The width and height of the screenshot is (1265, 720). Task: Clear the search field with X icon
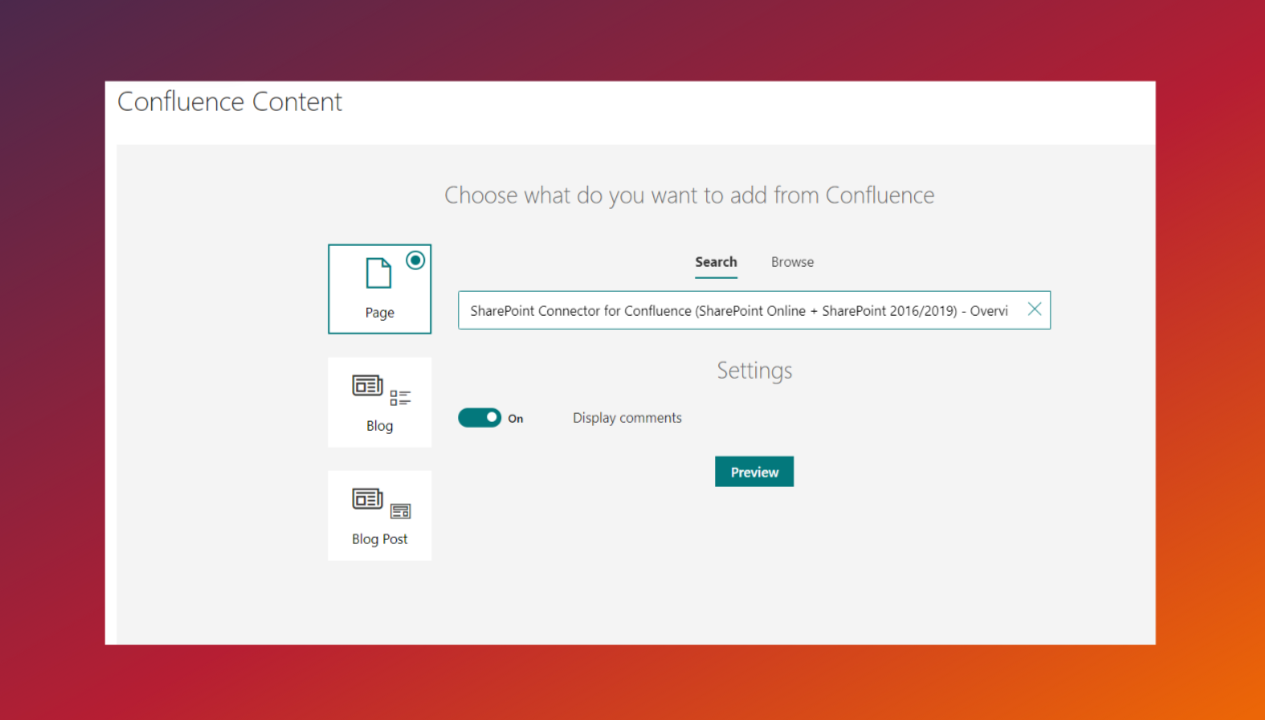[1034, 310]
